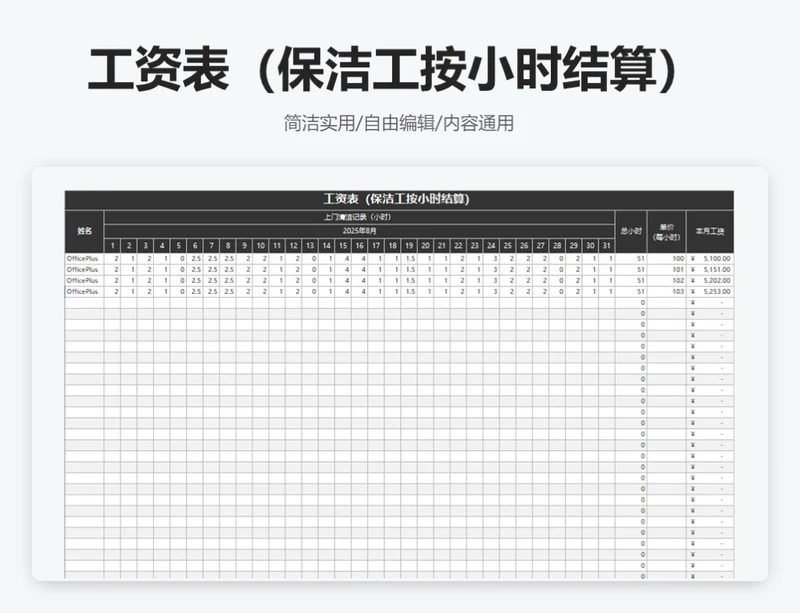Select OfficePlus name in the 5,253.00 row
800x613 pixels.
point(84,291)
